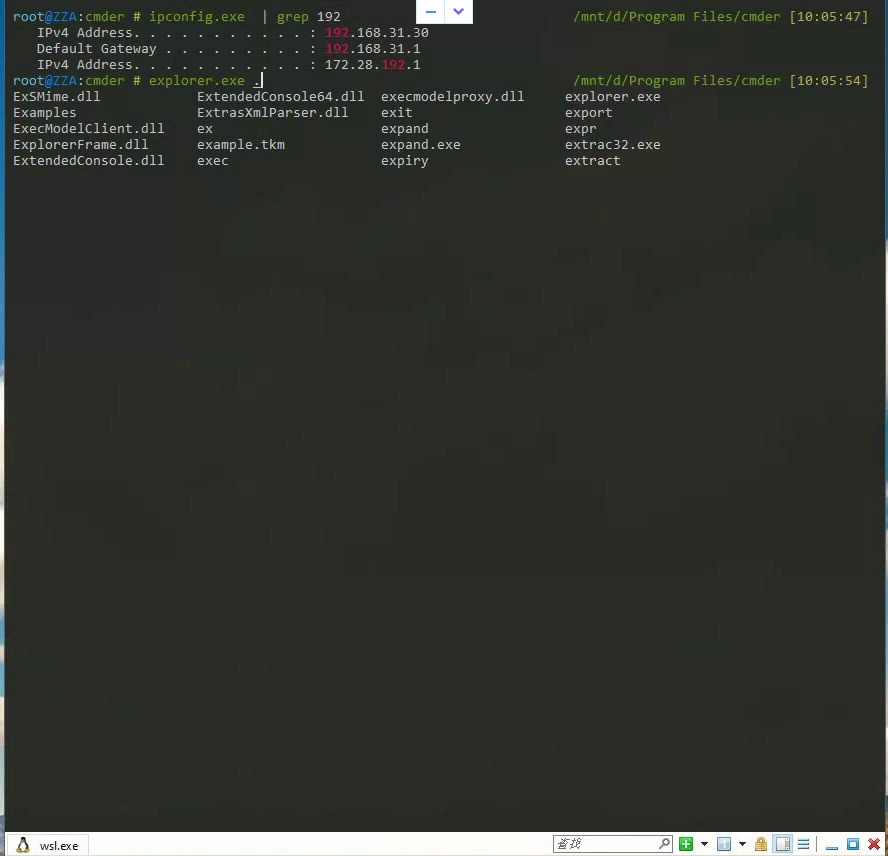The width and height of the screenshot is (888, 856).
Task: Click ExtendedConsole64.dll entry
Action: tap(280, 97)
